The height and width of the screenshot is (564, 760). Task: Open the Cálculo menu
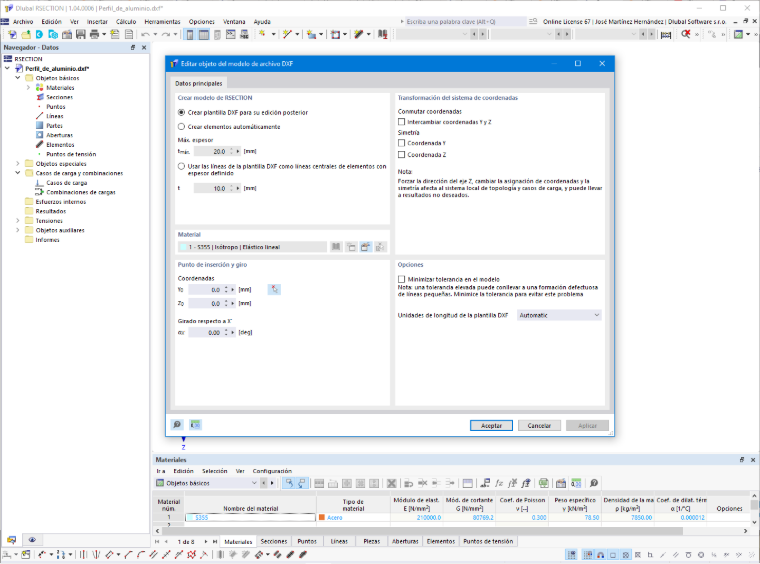click(126, 22)
